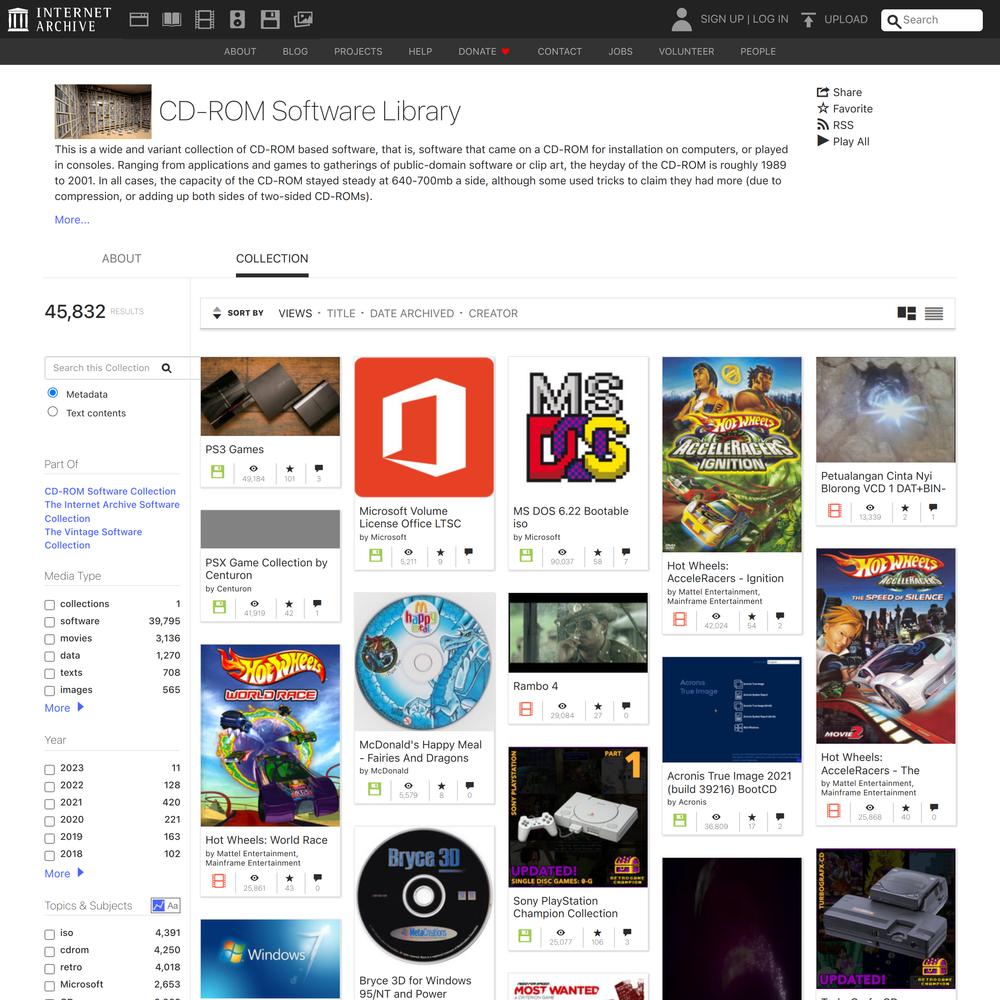Screen dimensions: 1000x1000
Task: Check the movies media type checkbox
Action: pos(50,639)
